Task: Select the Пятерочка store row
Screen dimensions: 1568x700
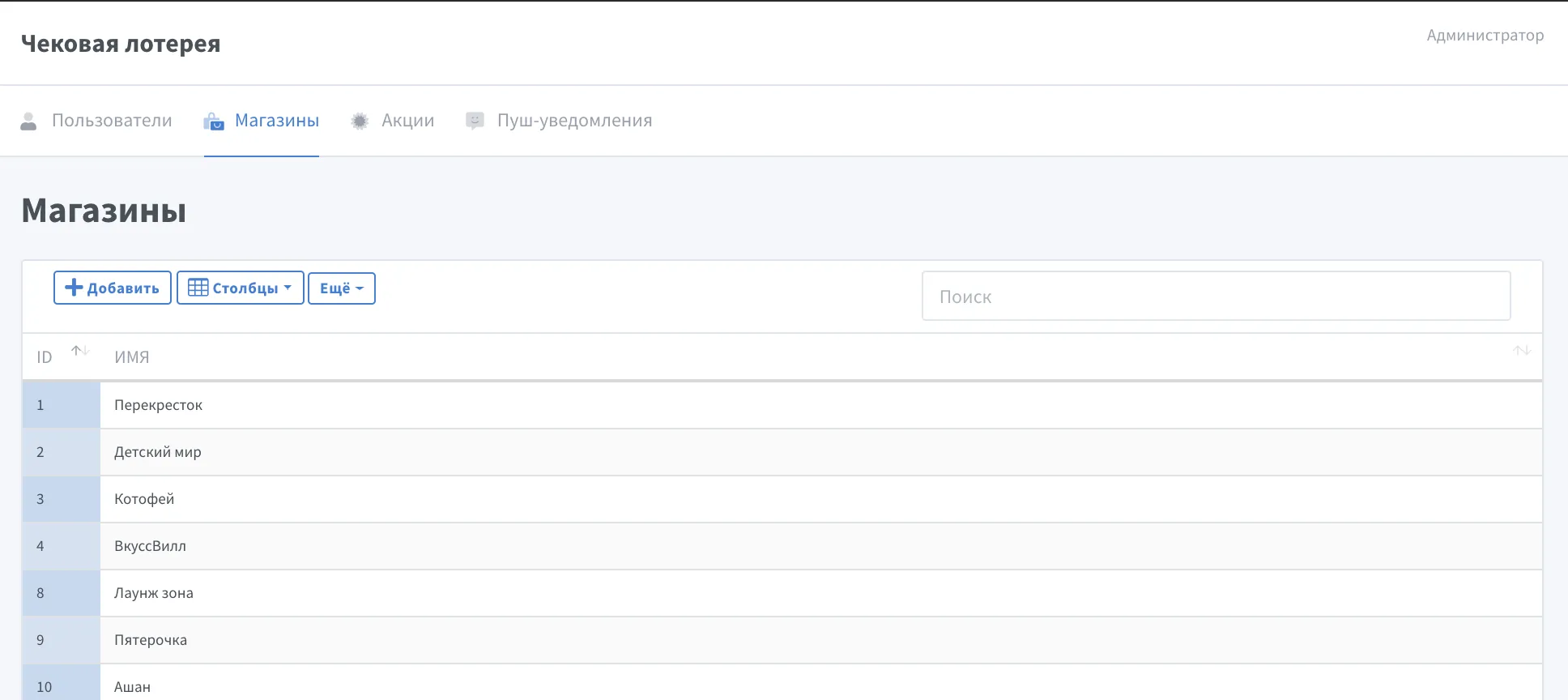Action: [151, 640]
